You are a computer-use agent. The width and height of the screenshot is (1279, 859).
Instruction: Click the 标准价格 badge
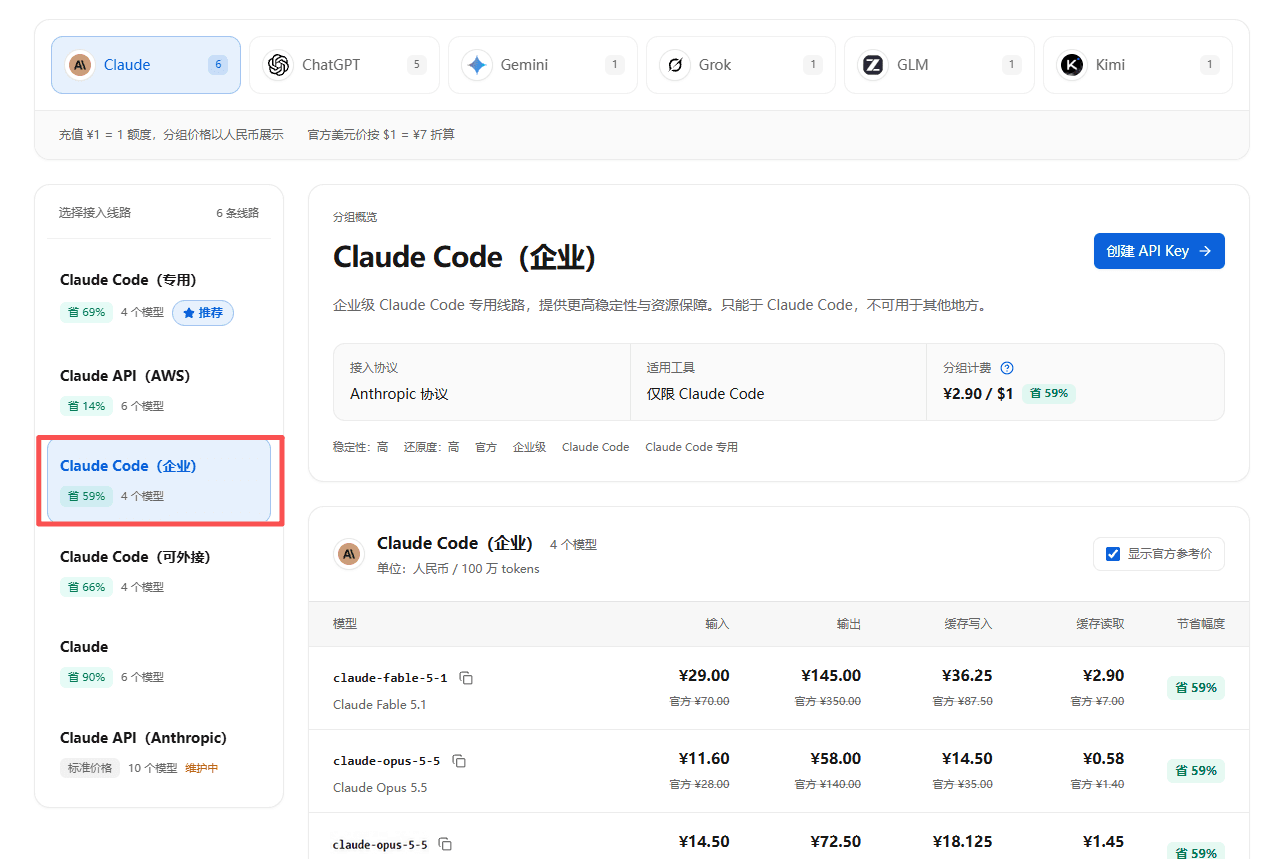tap(90, 768)
